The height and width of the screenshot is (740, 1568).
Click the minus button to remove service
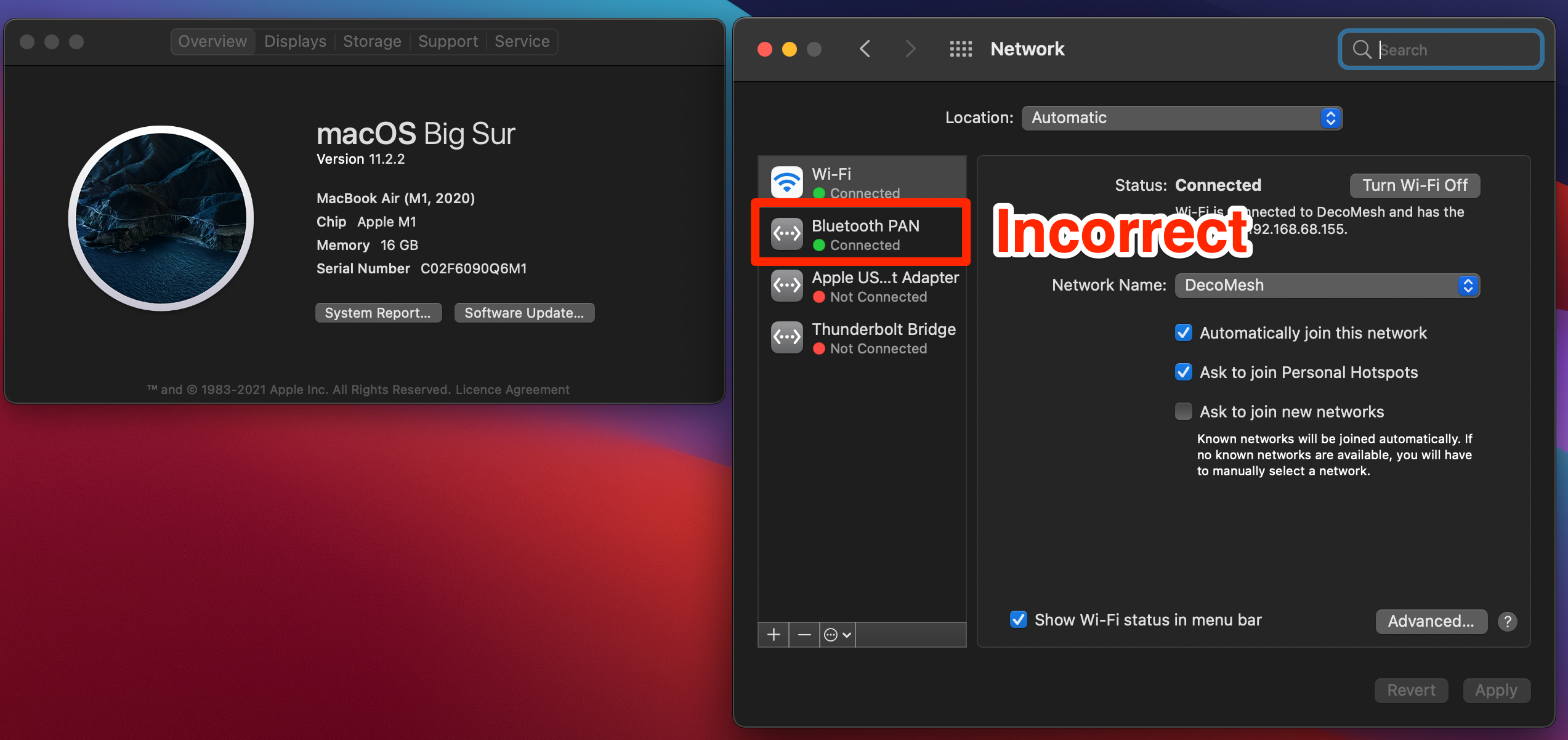tap(804, 635)
